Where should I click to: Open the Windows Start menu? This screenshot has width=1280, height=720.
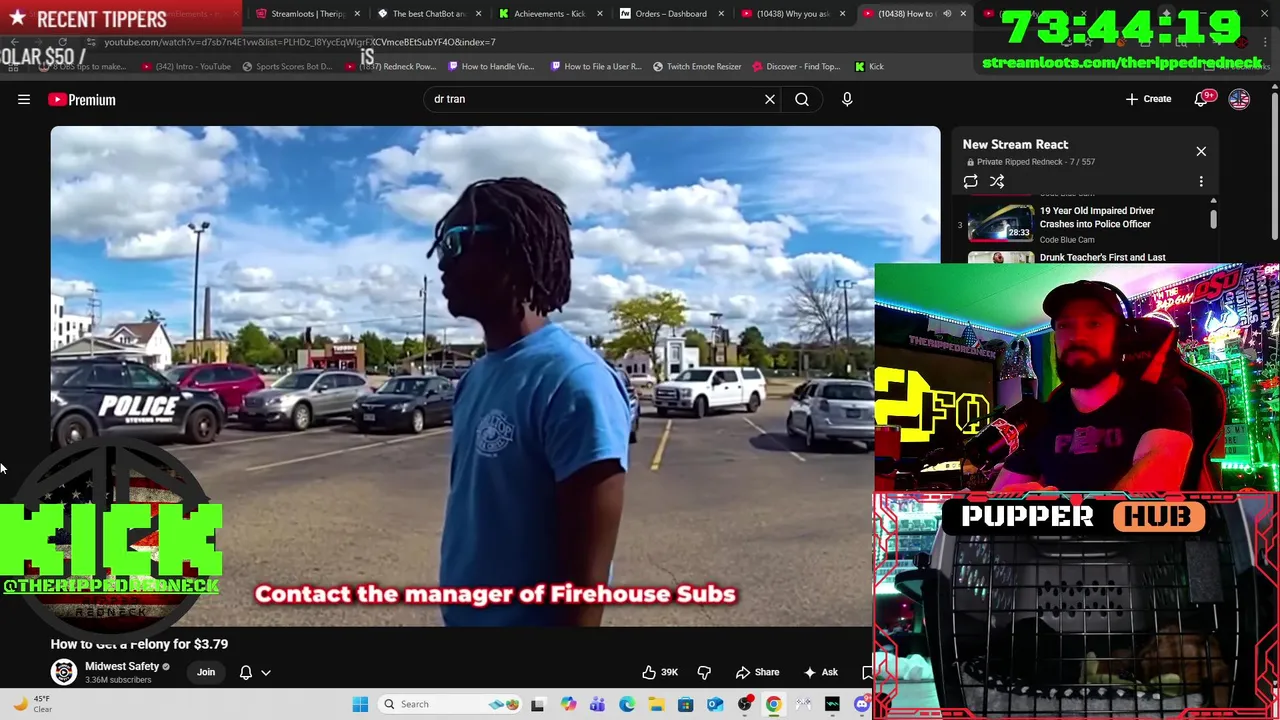coord(360,704)
